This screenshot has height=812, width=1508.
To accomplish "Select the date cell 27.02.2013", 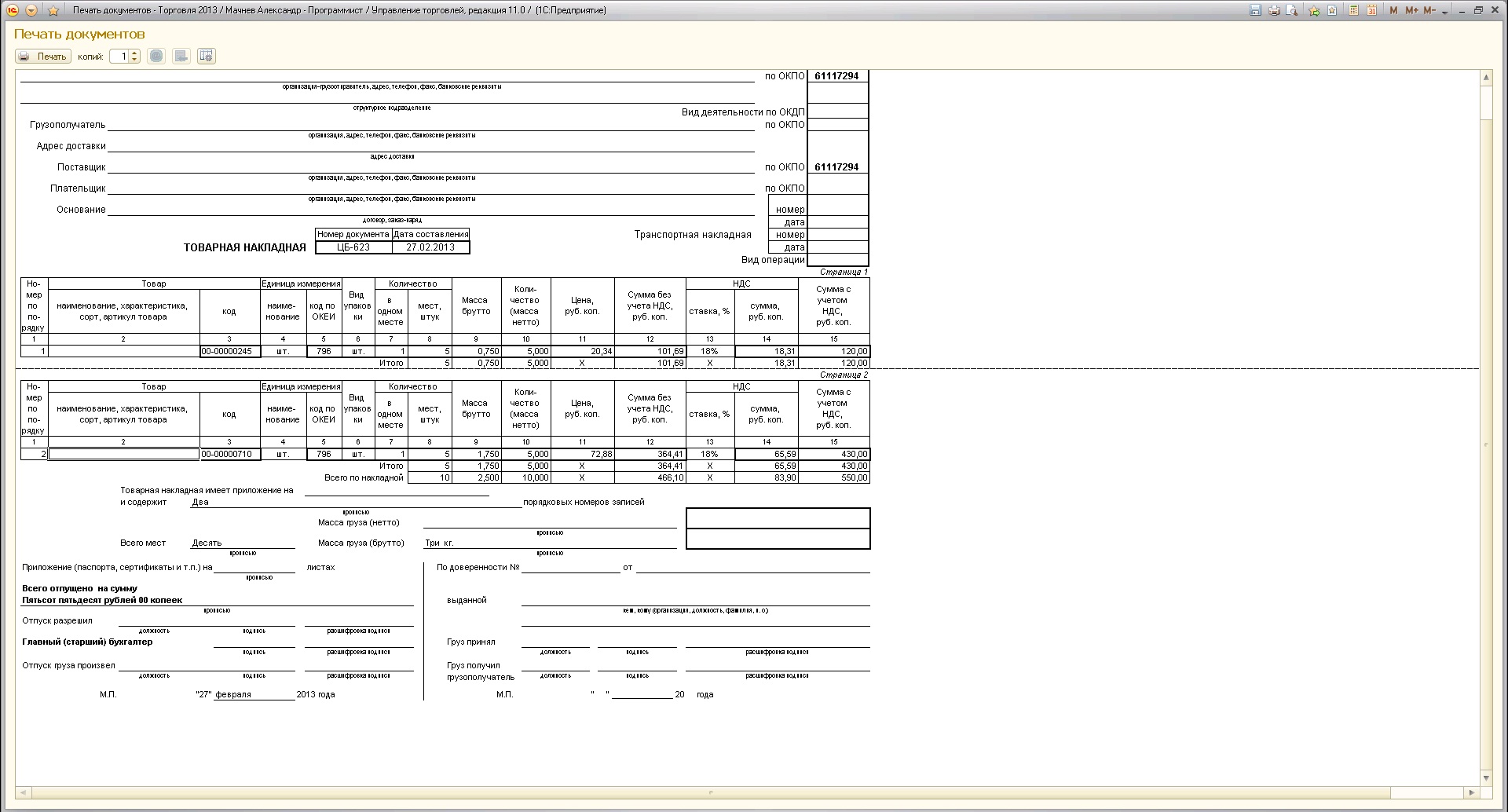I will [x=430, y=247].
